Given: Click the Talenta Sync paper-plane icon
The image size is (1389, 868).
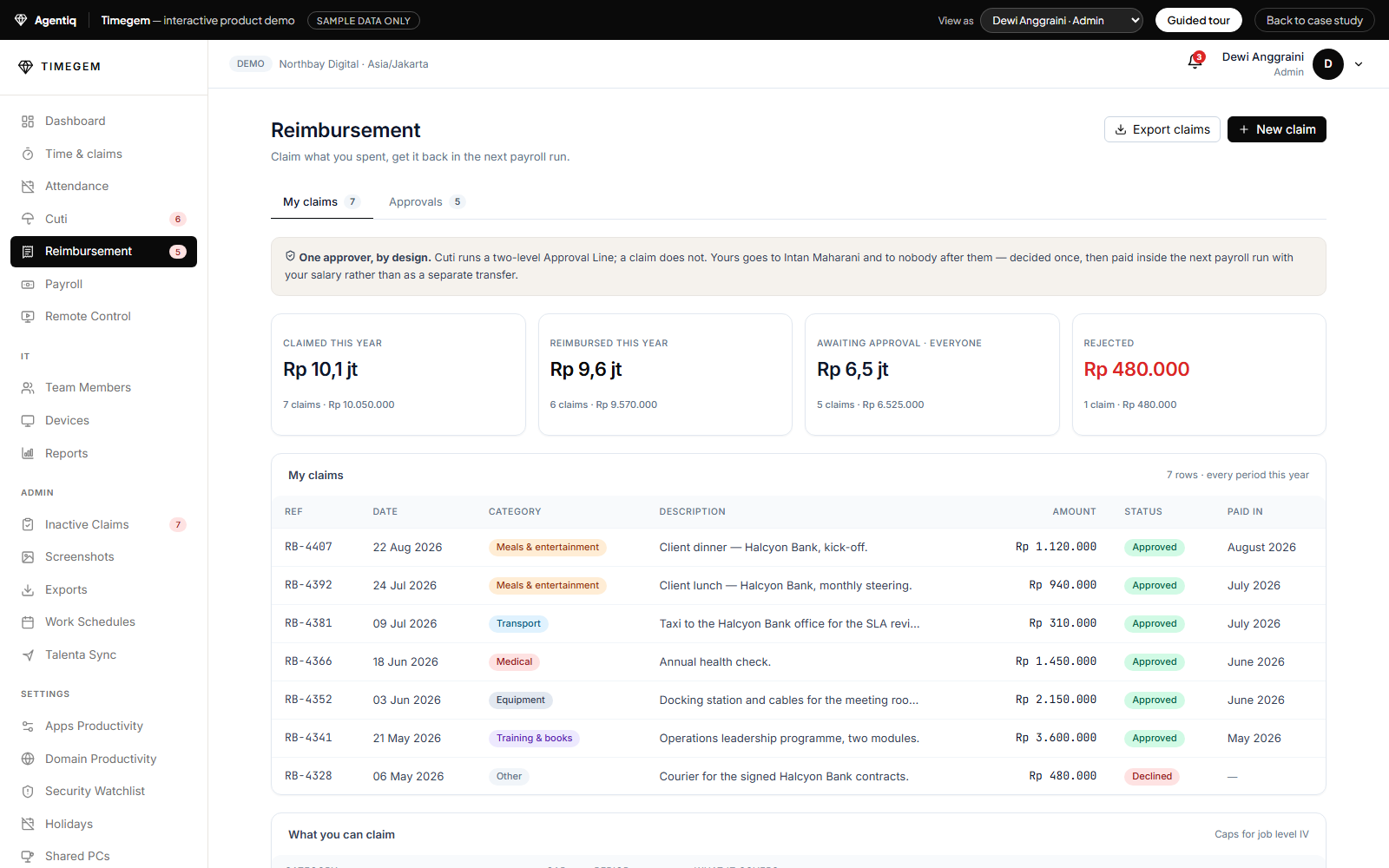Looking at the screenshot, I should (x=28, y=654).
